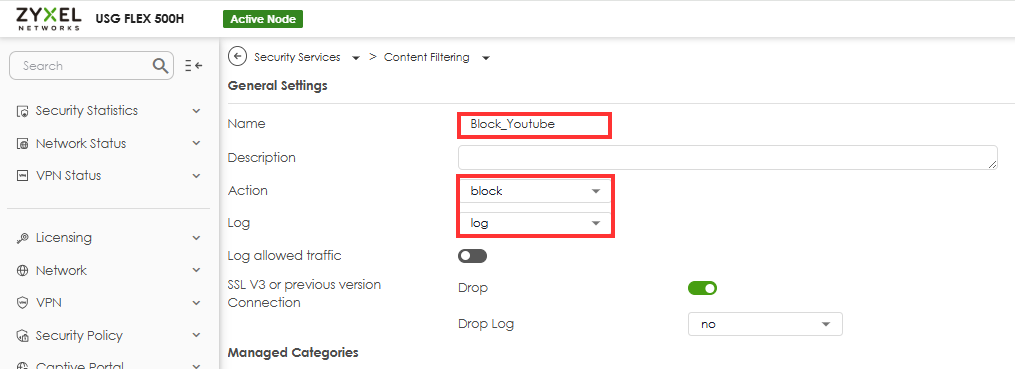Click the Network Status icon

click(22, 144)
